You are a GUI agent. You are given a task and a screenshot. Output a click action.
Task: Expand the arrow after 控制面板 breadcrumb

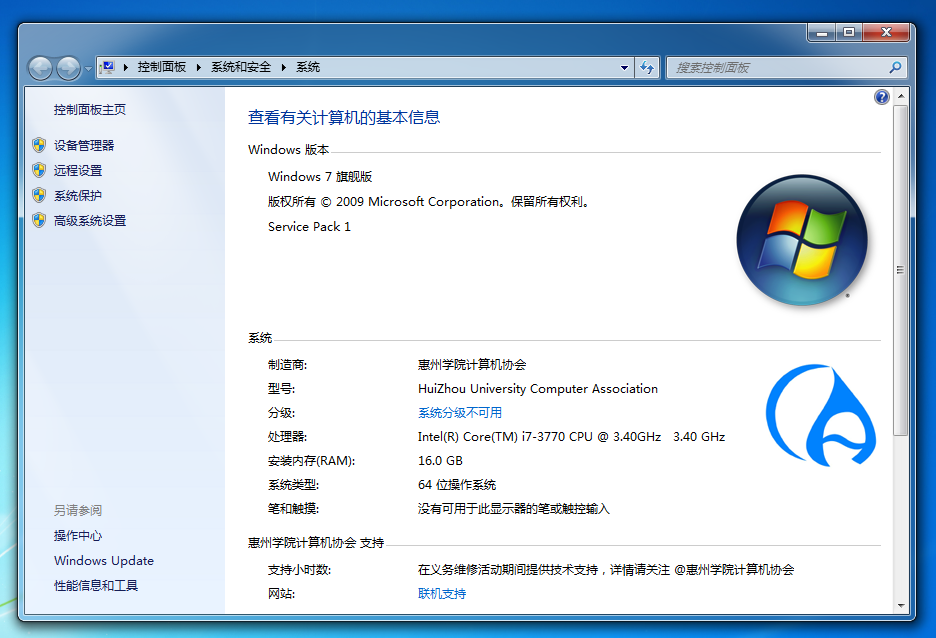point(199,67)
